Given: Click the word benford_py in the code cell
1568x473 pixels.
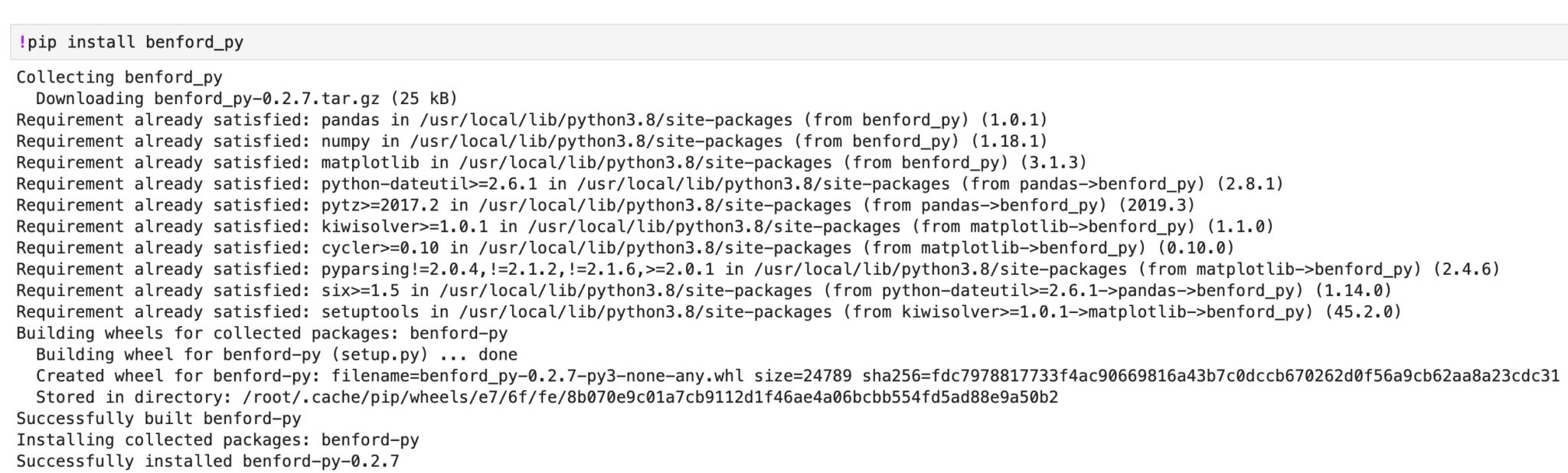Looking at the screenshot, I should 194,42.
